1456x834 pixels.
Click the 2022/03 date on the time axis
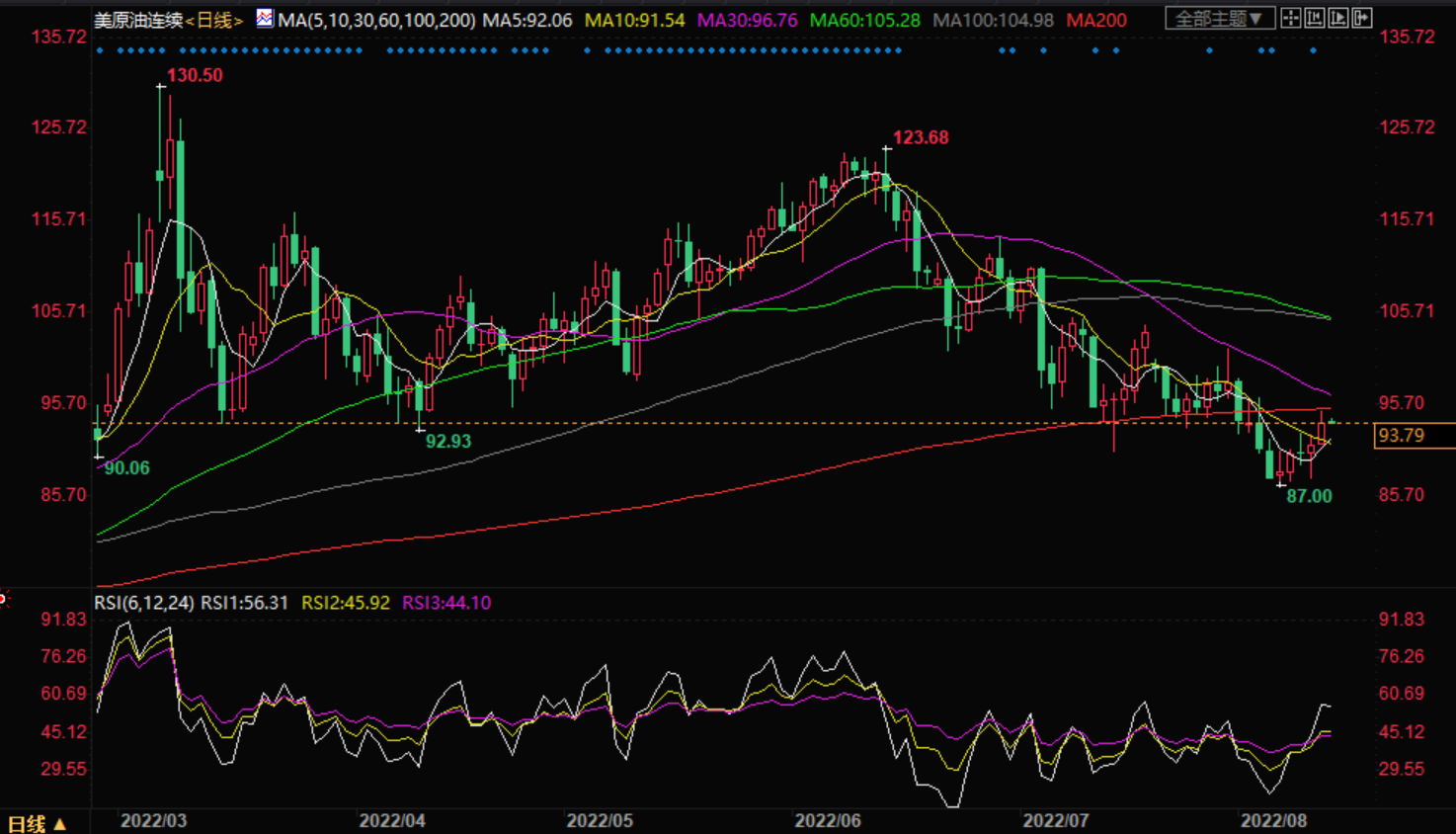point(153,821)
